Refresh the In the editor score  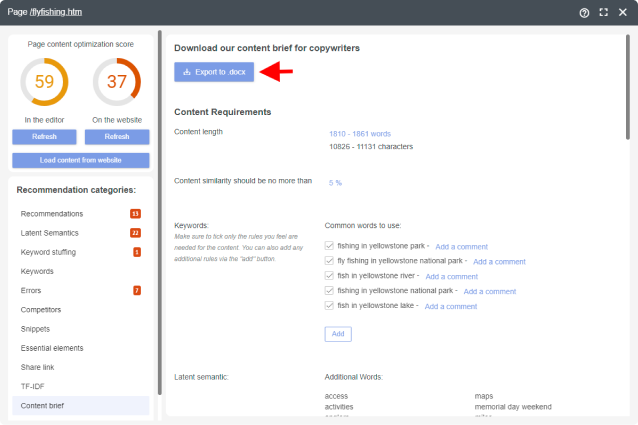point(44,137)
